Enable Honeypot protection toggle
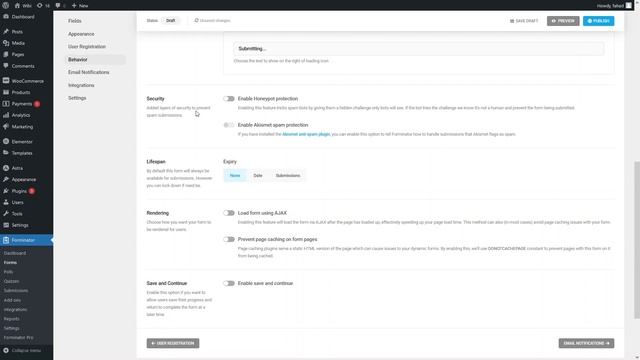Viewport: 640px width, 360px height. tap(229, 99)
